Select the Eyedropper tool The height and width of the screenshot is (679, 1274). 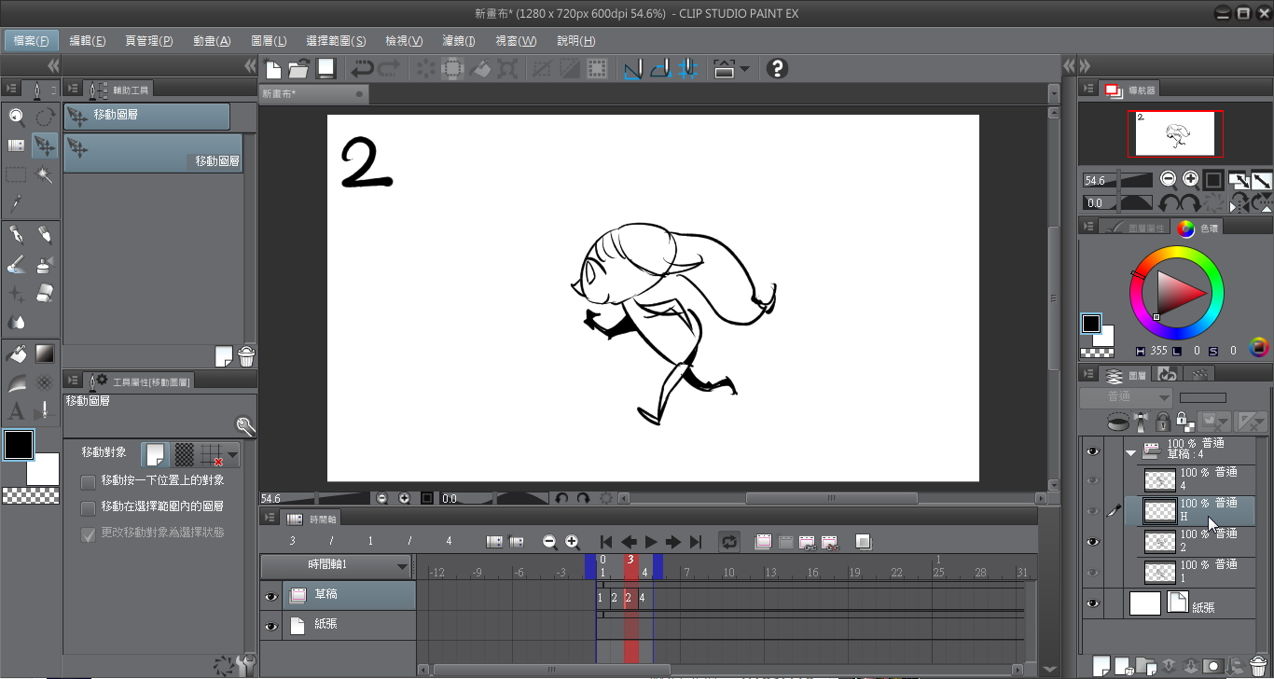pos(16,204)
